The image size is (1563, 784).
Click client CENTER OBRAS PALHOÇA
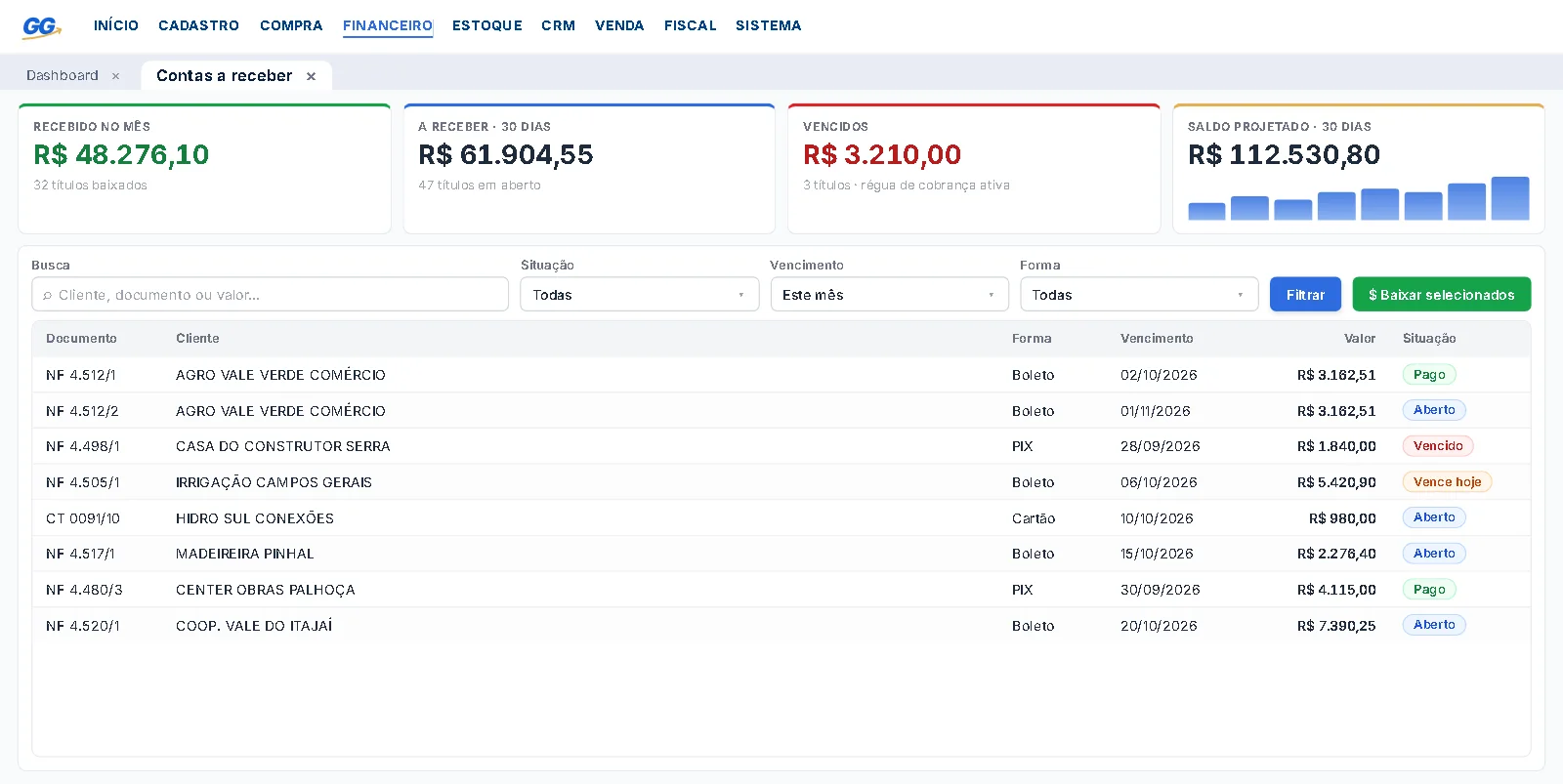[266, 590]
